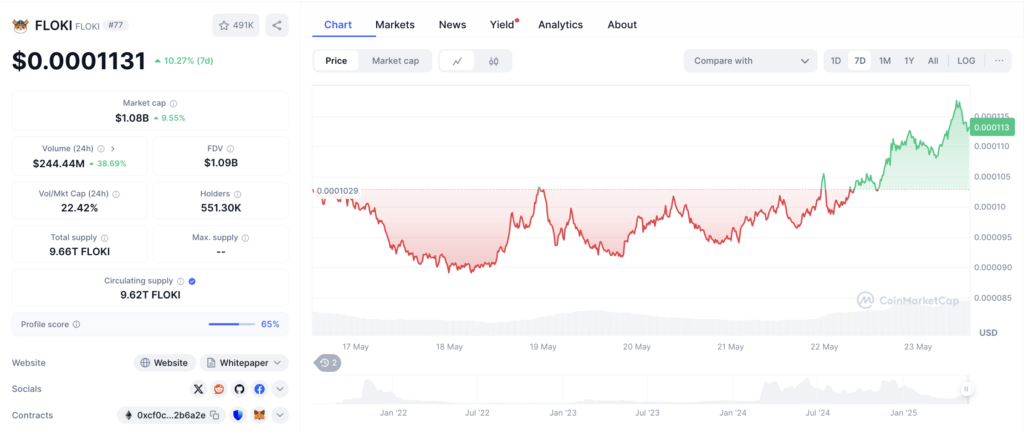
Task: Select the 1Y time range
Action: tap(909, 61)
